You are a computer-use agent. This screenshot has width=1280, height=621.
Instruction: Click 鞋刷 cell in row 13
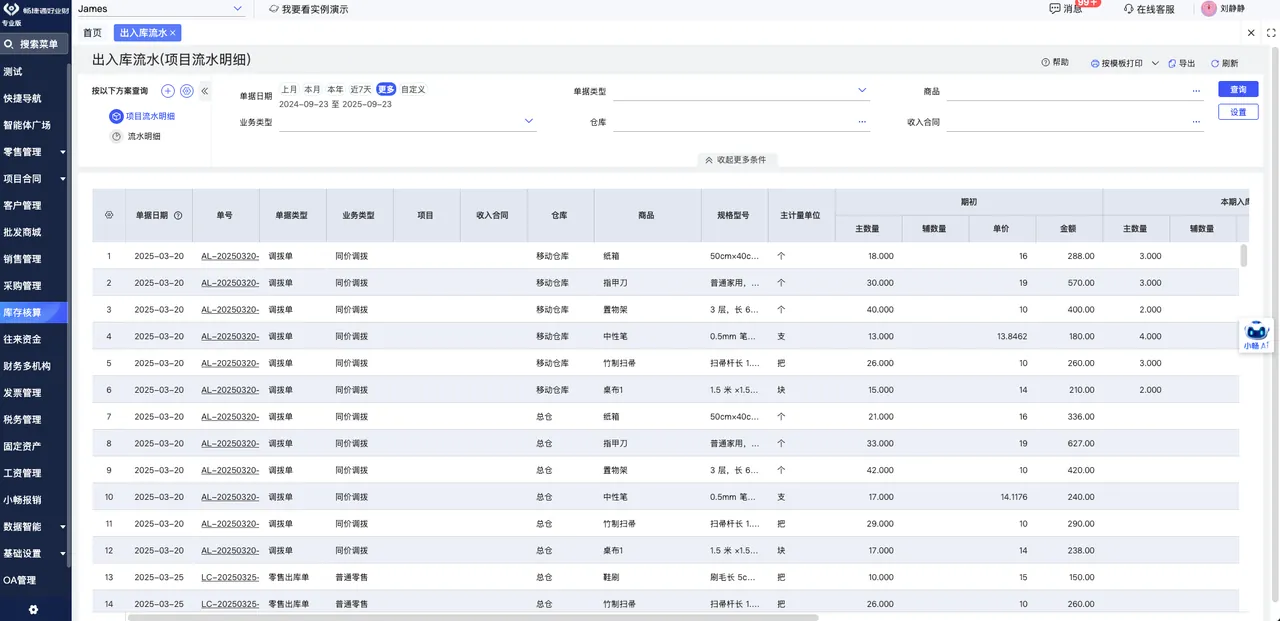648,577
